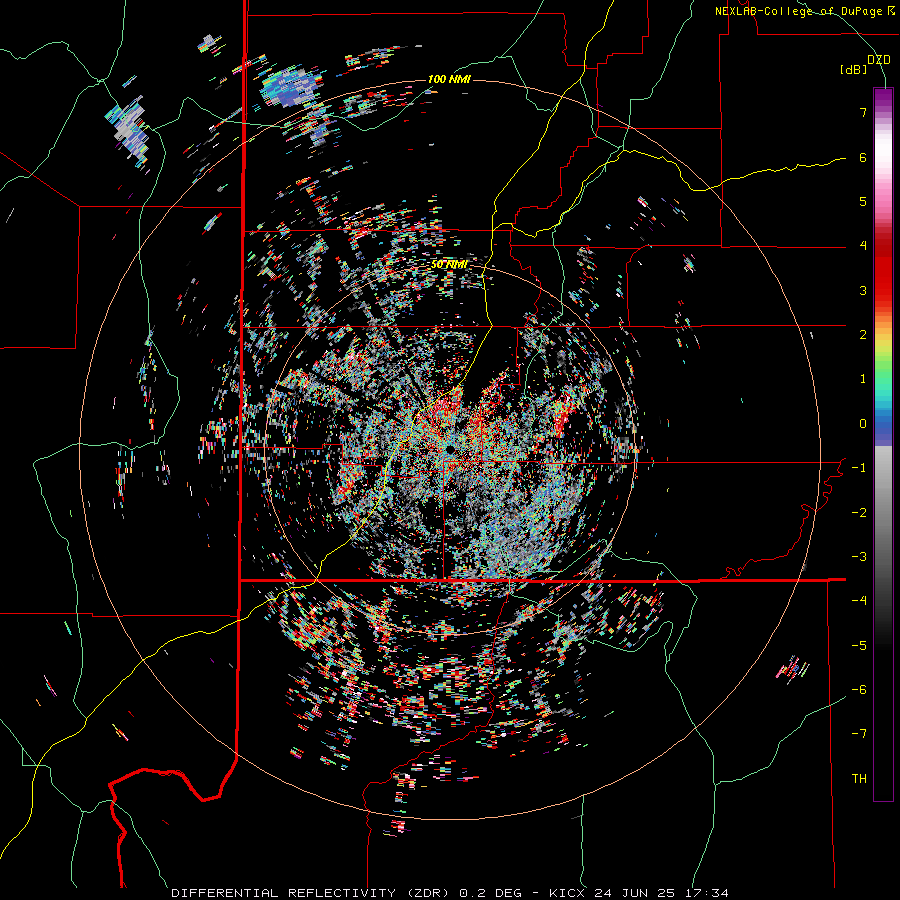Click the 100 NMI range ring label

[449, 79]
